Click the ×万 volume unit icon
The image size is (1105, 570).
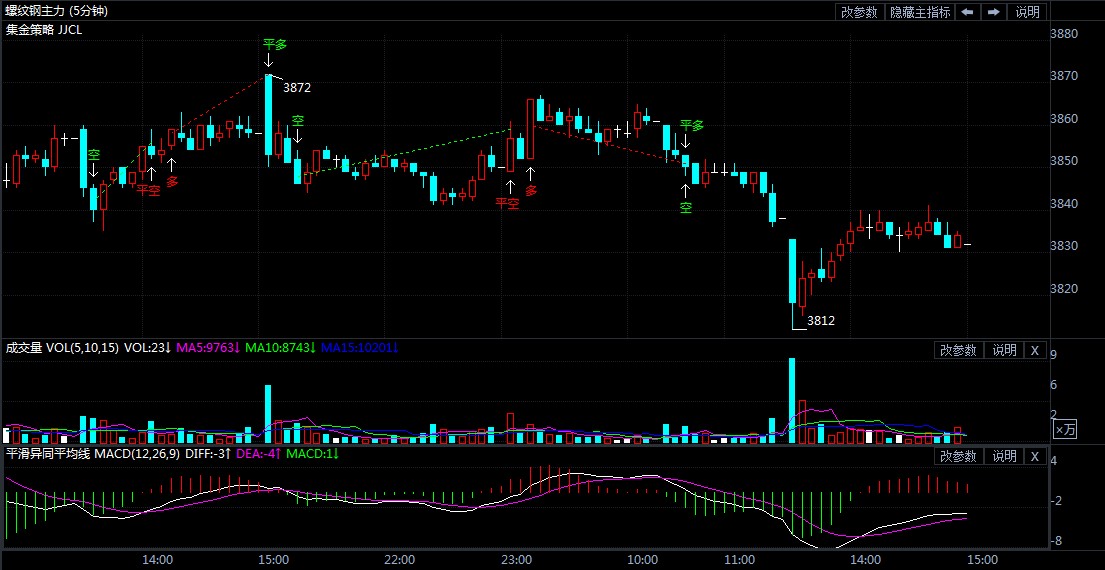(1064, 428)
